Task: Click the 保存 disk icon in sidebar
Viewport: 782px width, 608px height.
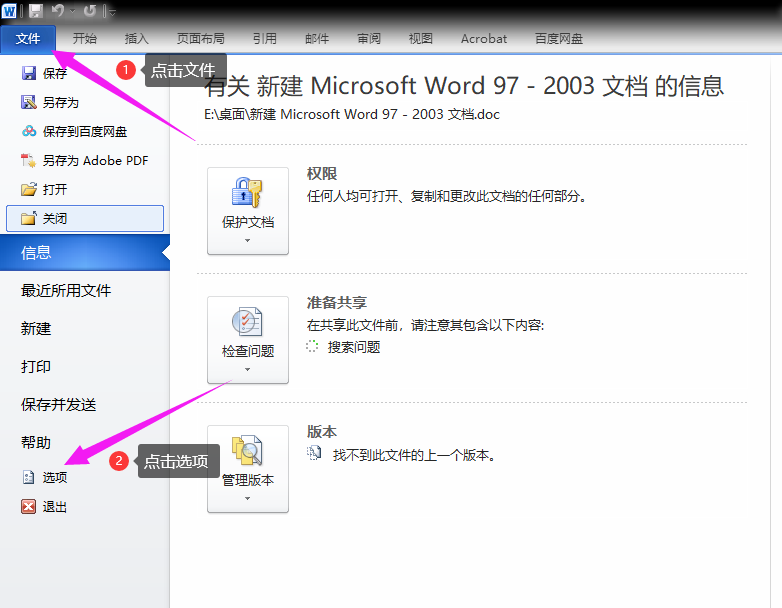Action: pos(29,73)
